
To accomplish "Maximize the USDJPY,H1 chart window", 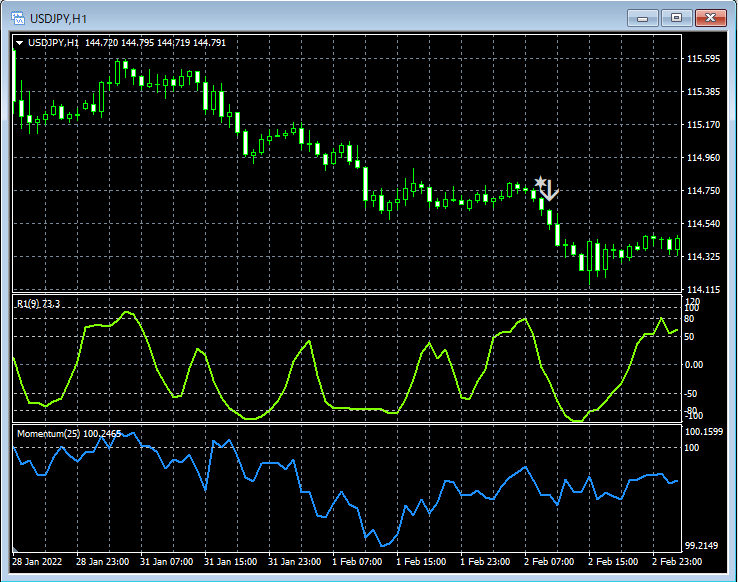I will pyautogui.click(x=677, y=18).
